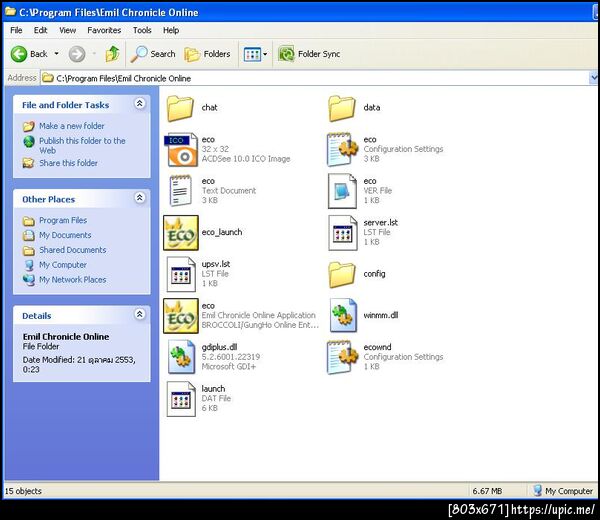
Task: Open the Back history dropdown arrow
Action: pos(56,54)
